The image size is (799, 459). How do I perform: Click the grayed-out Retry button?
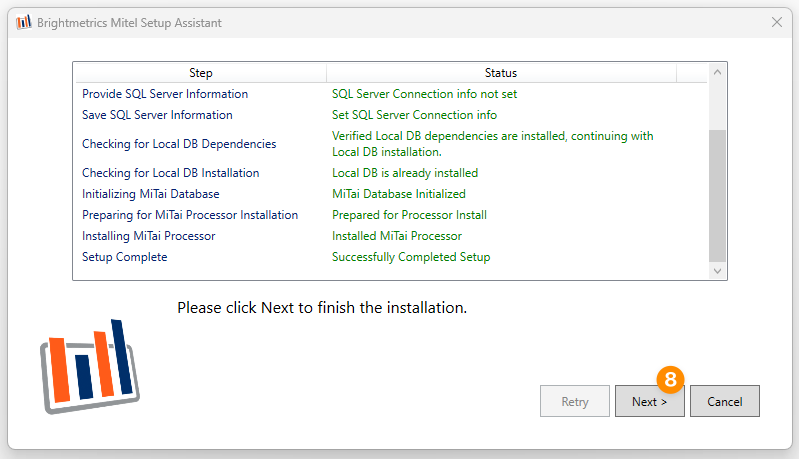point(575,401)
